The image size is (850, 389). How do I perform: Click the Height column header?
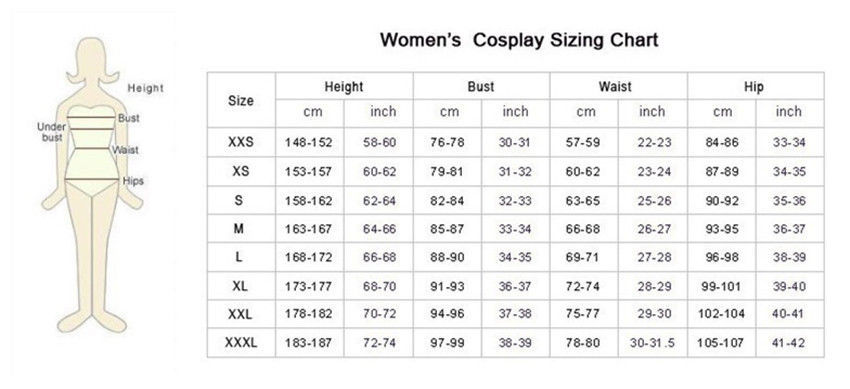point(344,87)
